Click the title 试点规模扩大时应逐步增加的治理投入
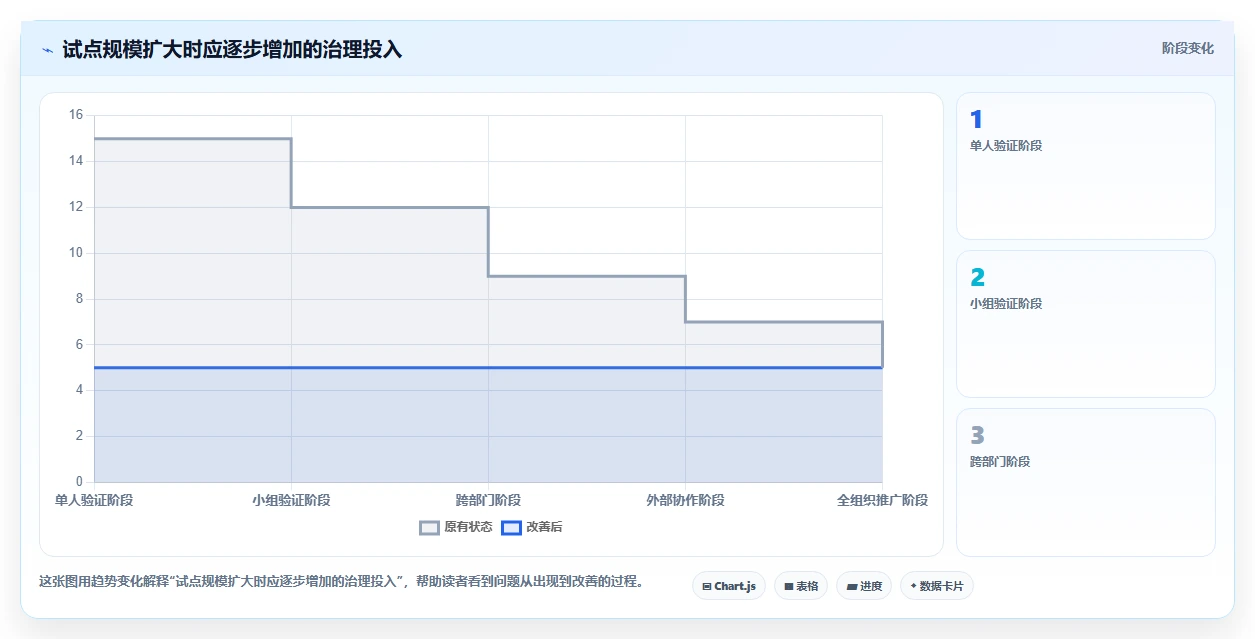The height and width of the screenshot is (639, 1255). 232,50
